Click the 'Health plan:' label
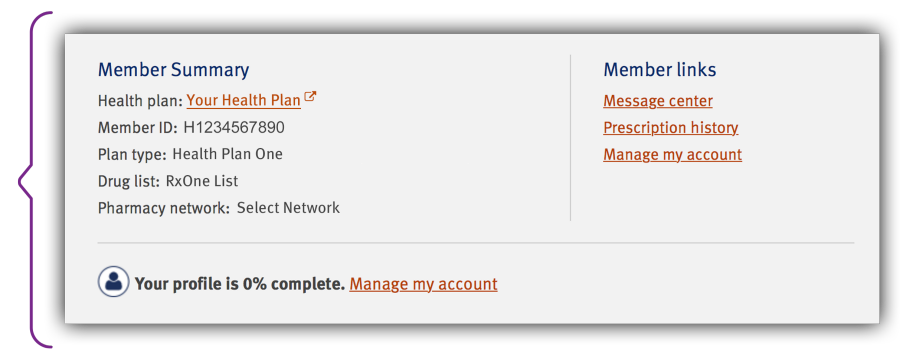The image size is (900, 360). tap(140, 101)
